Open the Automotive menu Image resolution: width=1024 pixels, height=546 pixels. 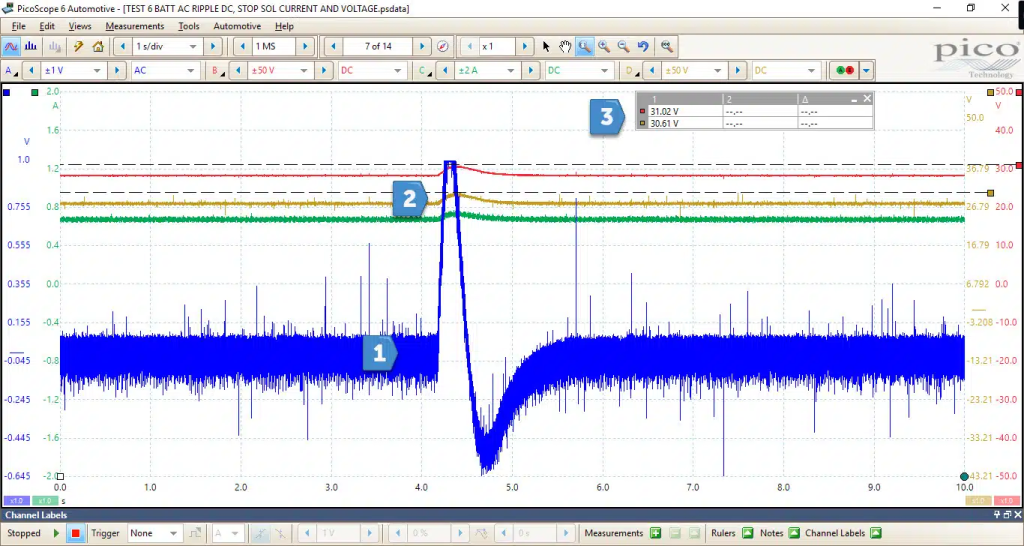pos(237,26)
